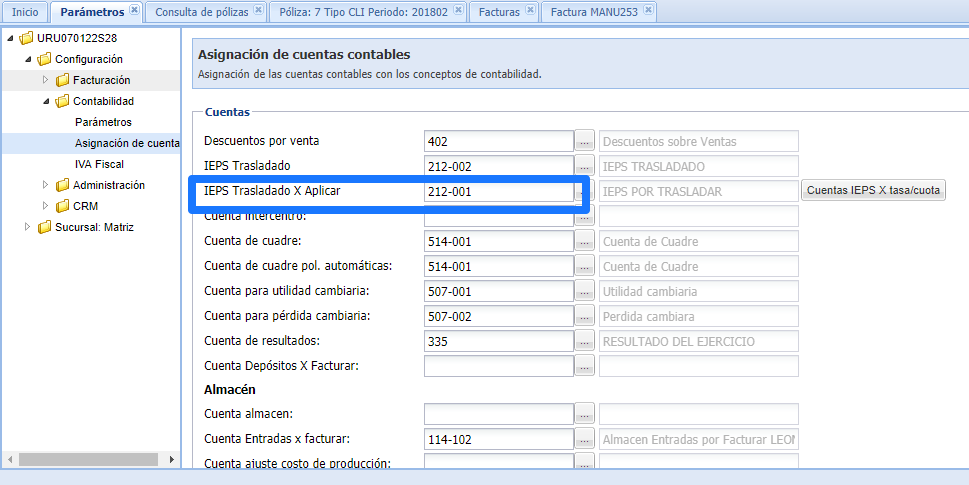The height and width of the screenshot is (485, 969).
Task: Expand the Facturación tree node
Action: click(45, 80)
